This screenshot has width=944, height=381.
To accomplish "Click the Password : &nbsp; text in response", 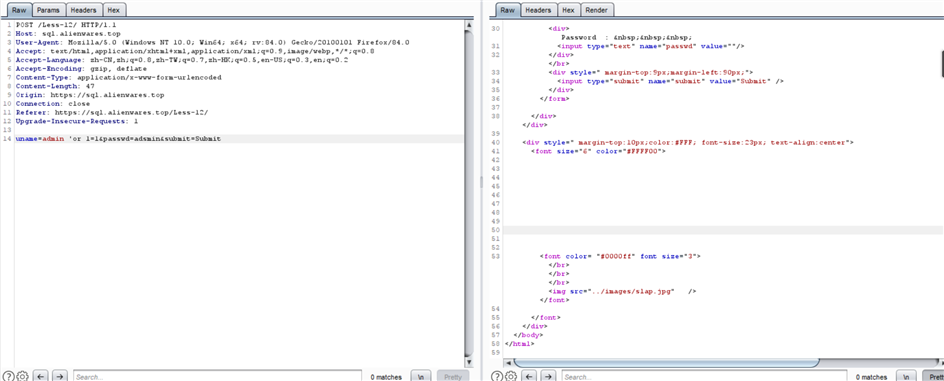I will pos(626,37).
